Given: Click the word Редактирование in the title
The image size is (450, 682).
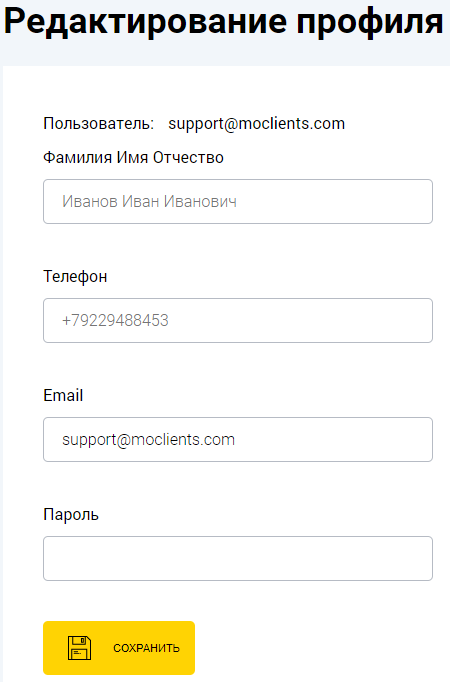Looking at the screenshot, I should (145, 21).
